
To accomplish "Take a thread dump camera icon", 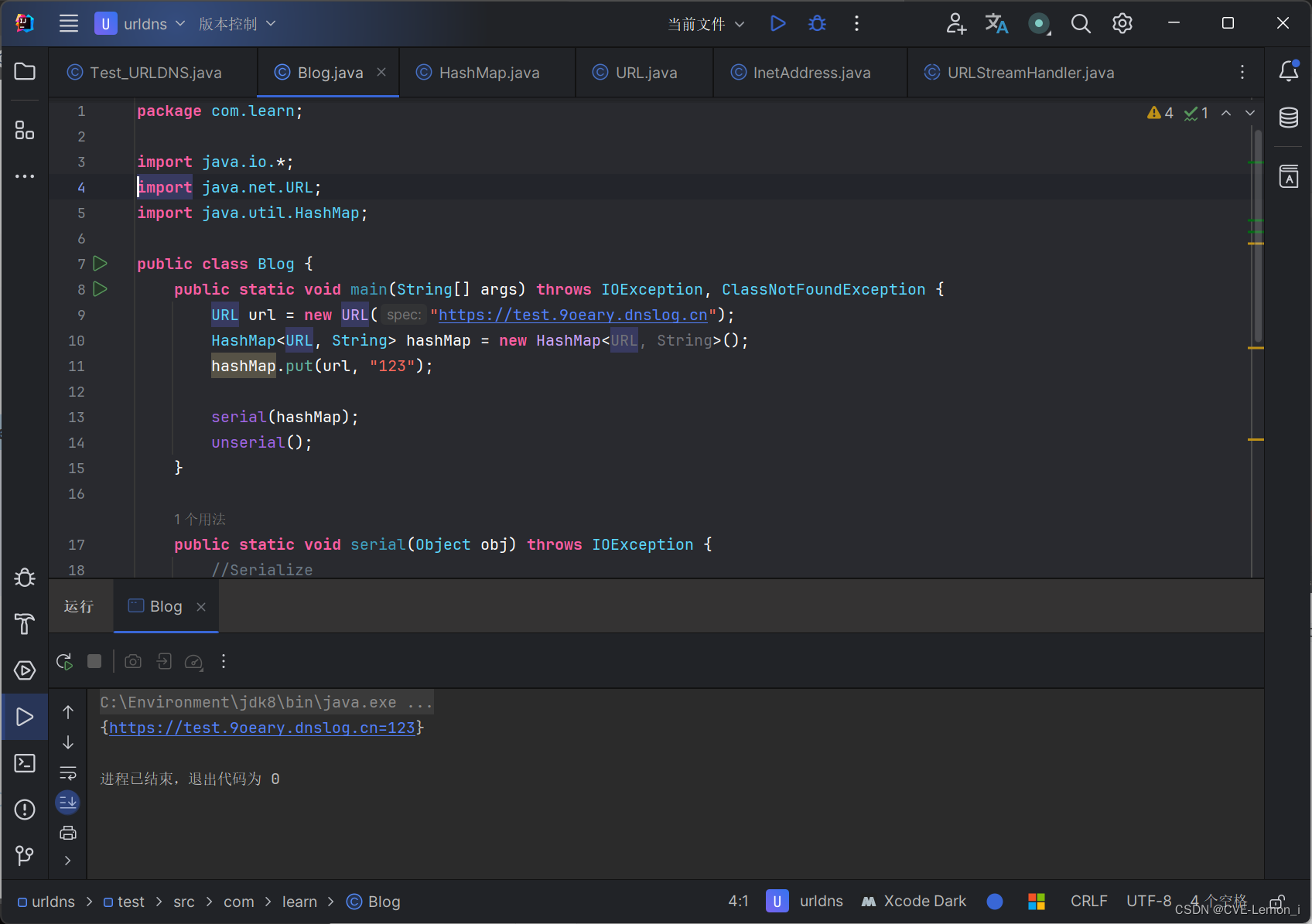I will 133,661.
